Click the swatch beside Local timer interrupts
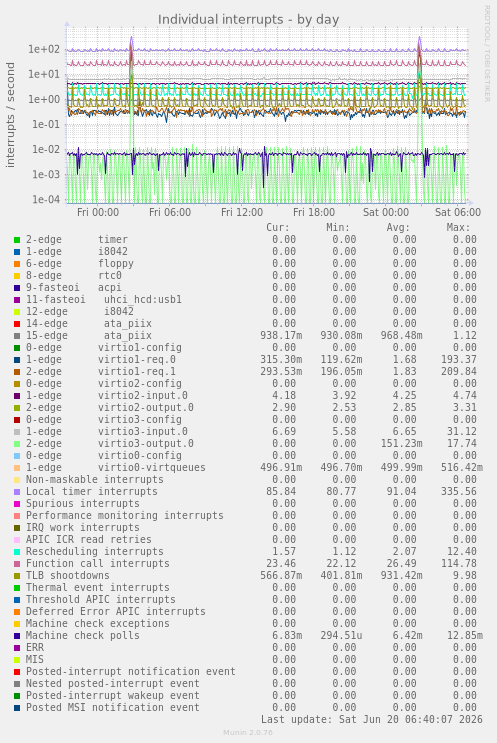 coord(17,492)
